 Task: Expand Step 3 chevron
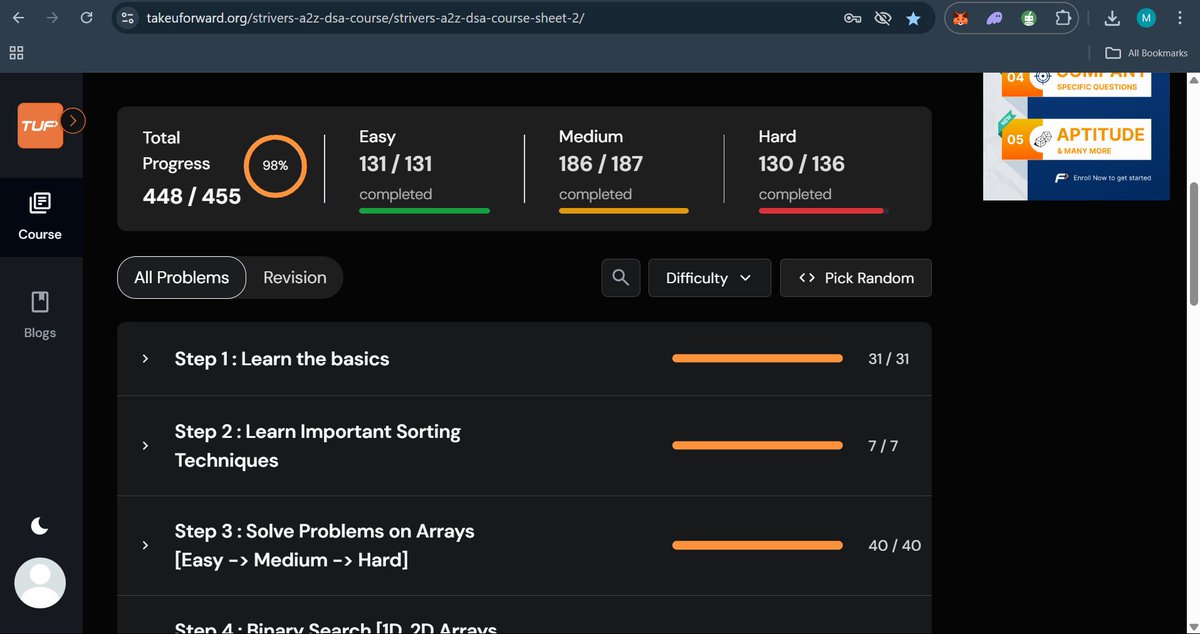coord(145,545)
